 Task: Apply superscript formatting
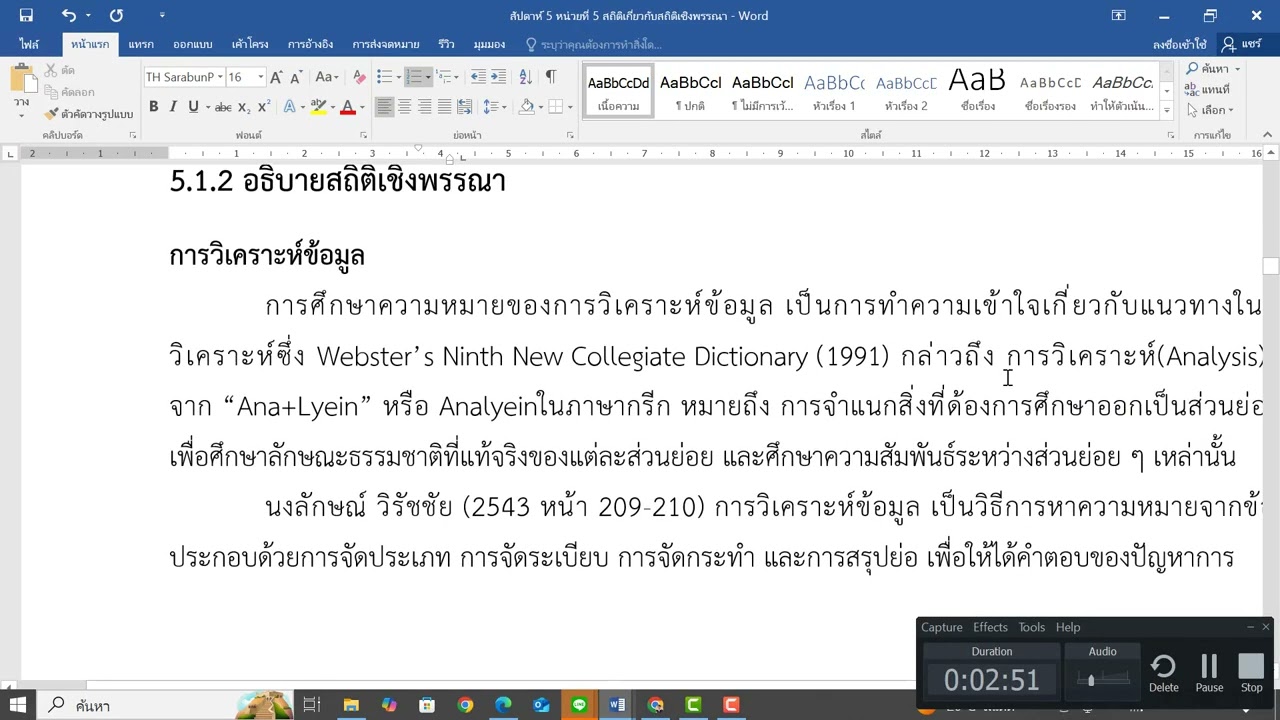pyautogui.click(x=264, y=107)
